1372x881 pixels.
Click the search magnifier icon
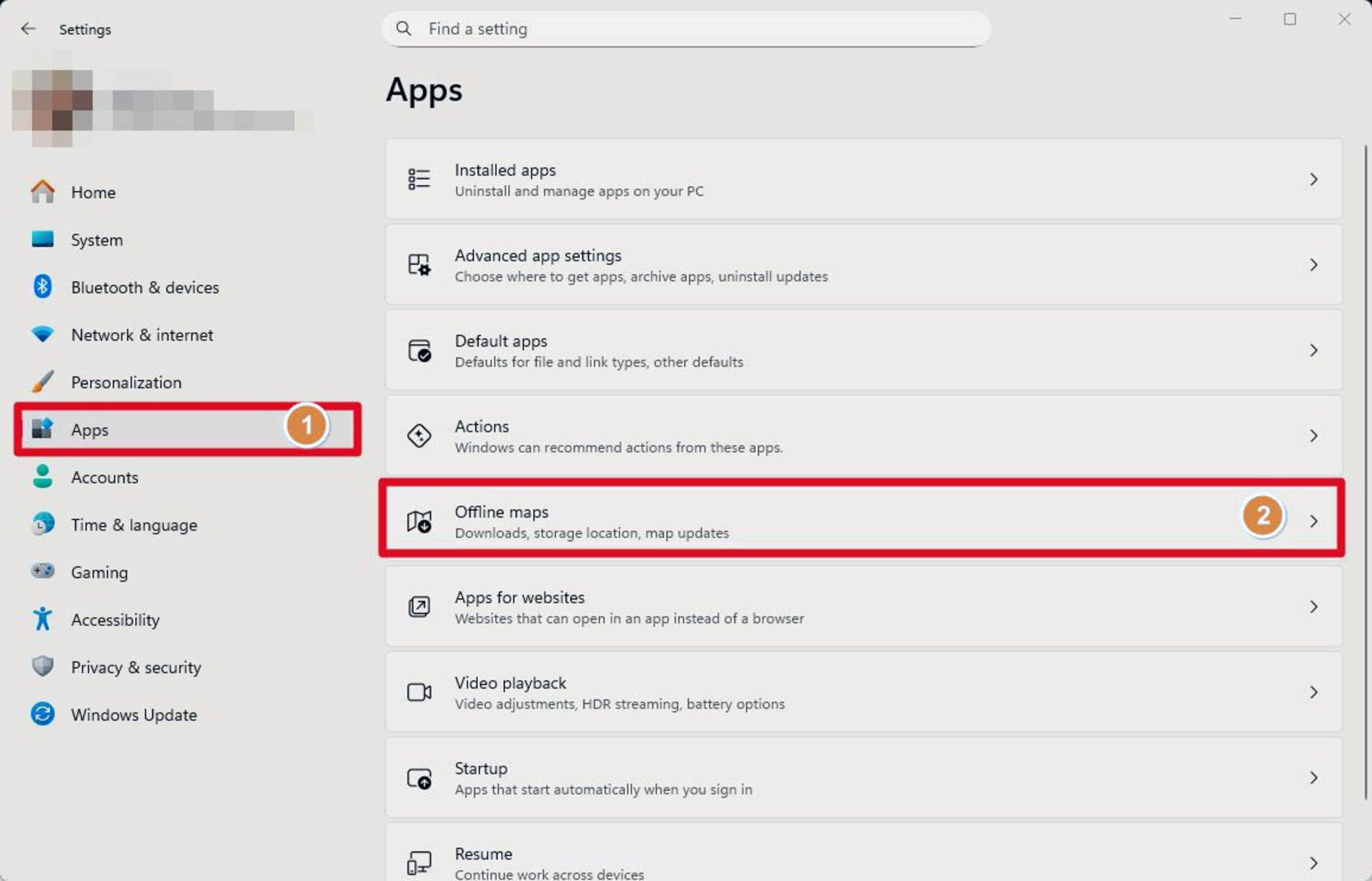(404, 29)
